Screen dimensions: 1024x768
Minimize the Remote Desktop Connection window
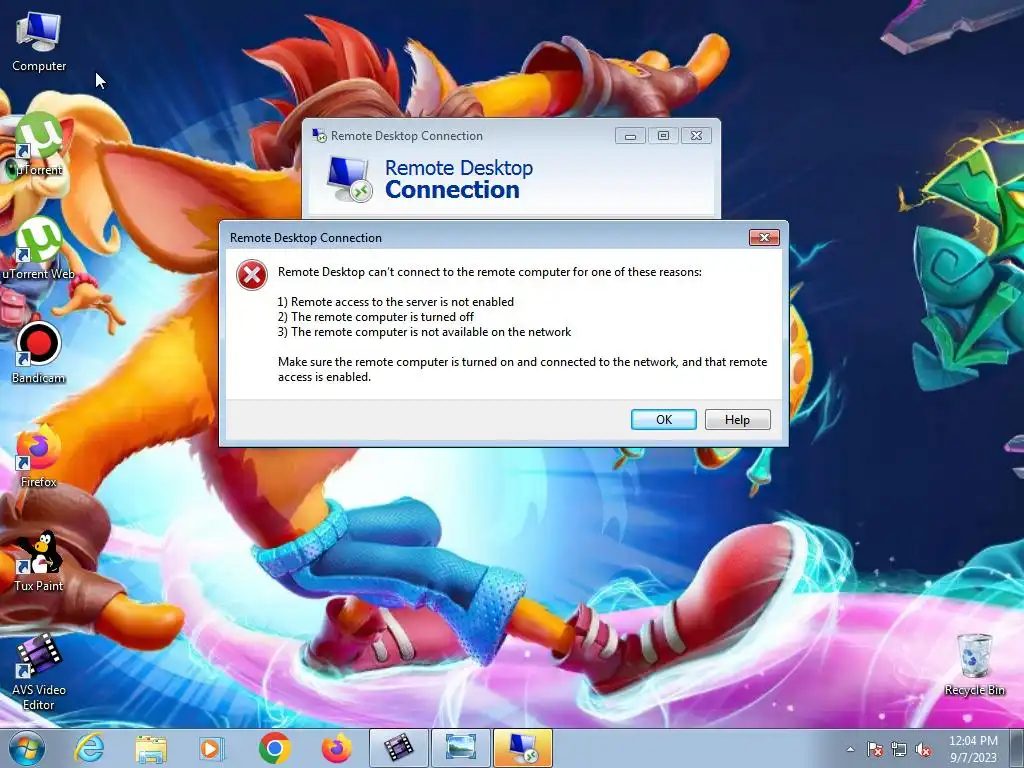[630, 136]
